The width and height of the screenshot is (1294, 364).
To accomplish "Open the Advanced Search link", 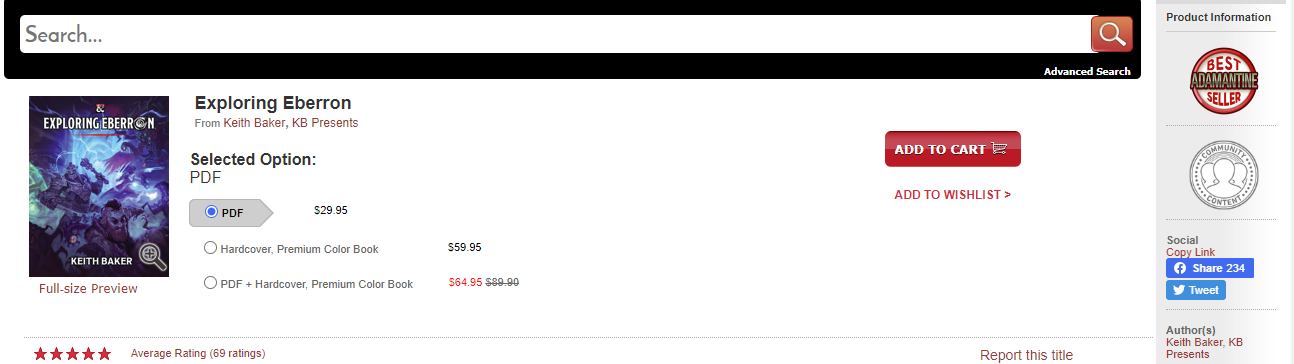I will coord(1087,71).
